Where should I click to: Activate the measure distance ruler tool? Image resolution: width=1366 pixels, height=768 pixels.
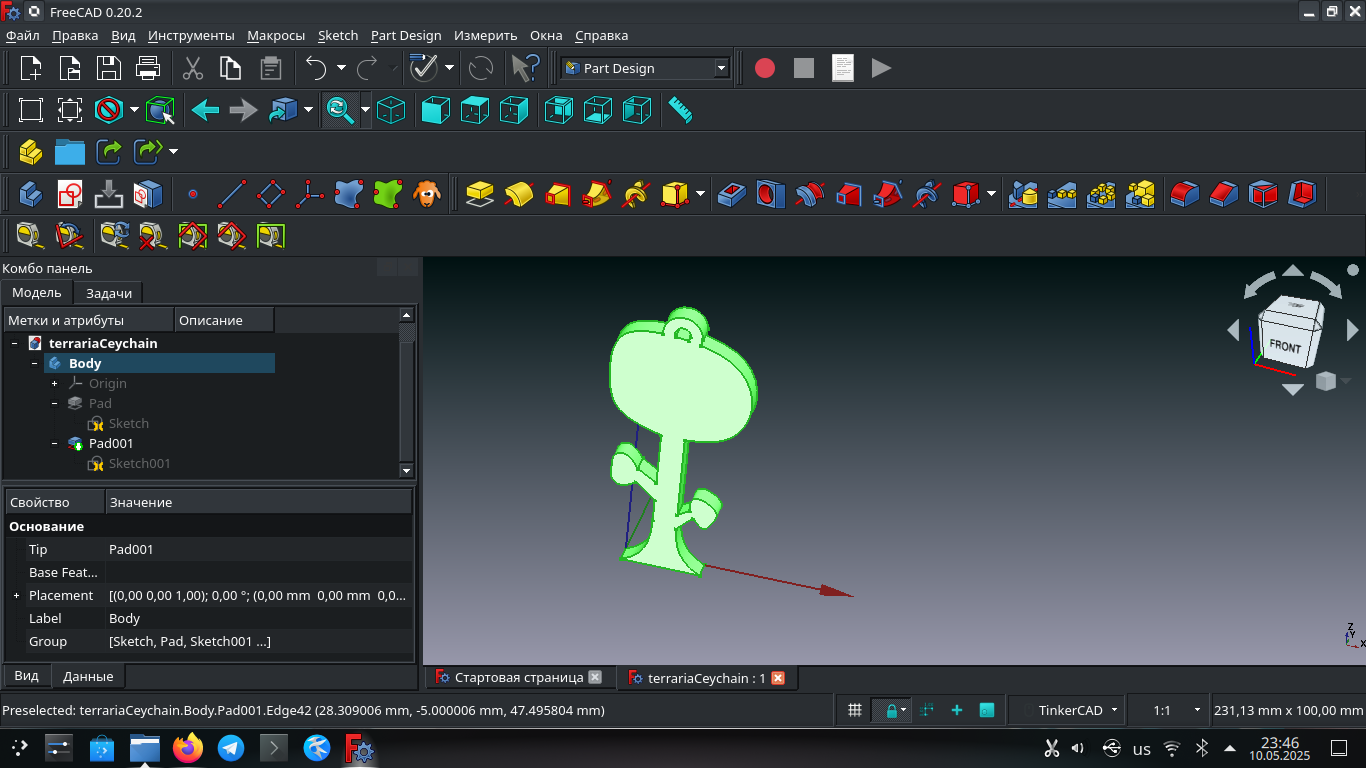pos(681,110)
